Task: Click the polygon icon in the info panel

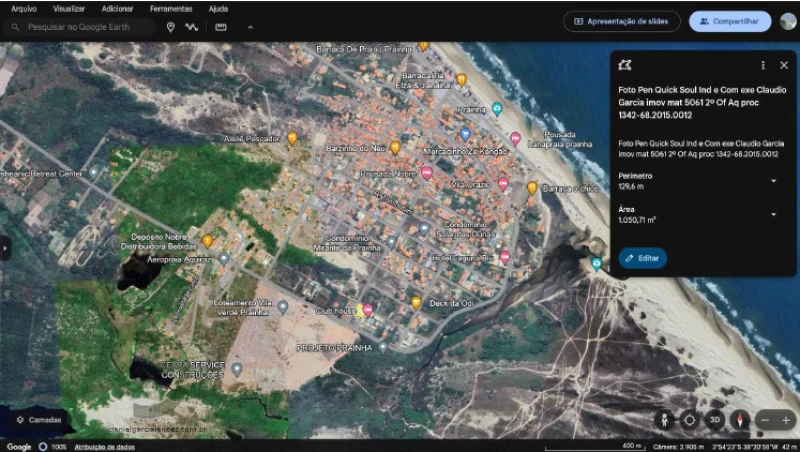Action: coord(624,65)
